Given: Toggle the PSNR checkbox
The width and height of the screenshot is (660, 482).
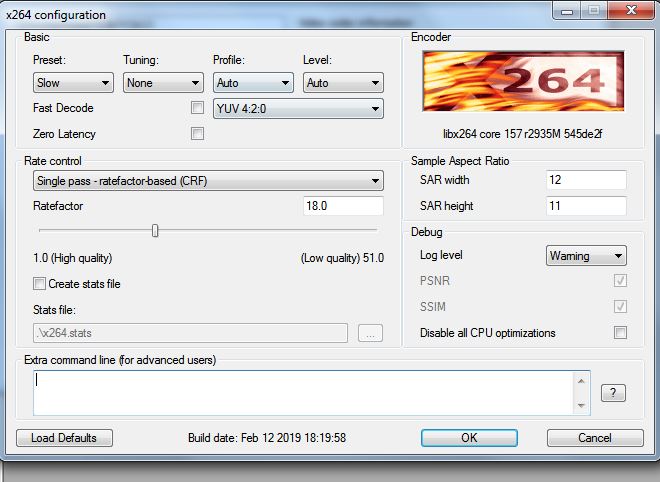Looking at the screenshot, I should point(620,280).
